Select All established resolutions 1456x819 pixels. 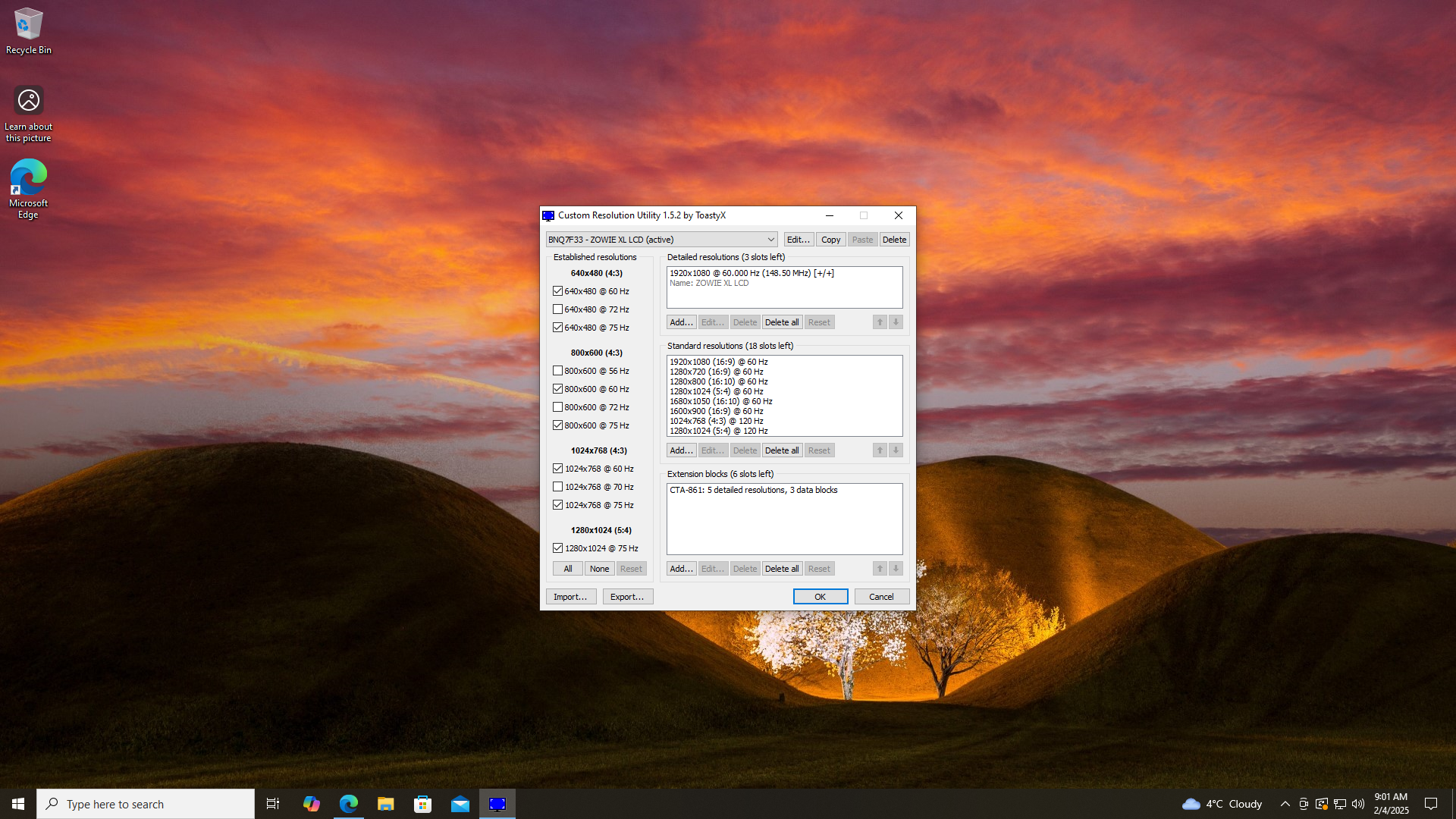tap(568, 569)
